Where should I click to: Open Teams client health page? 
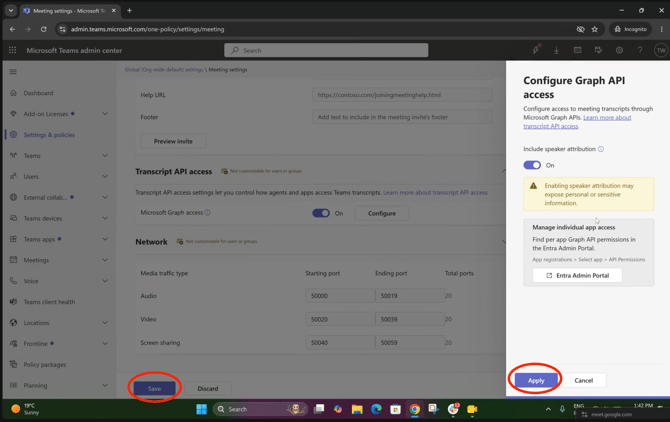pos(49,302)
